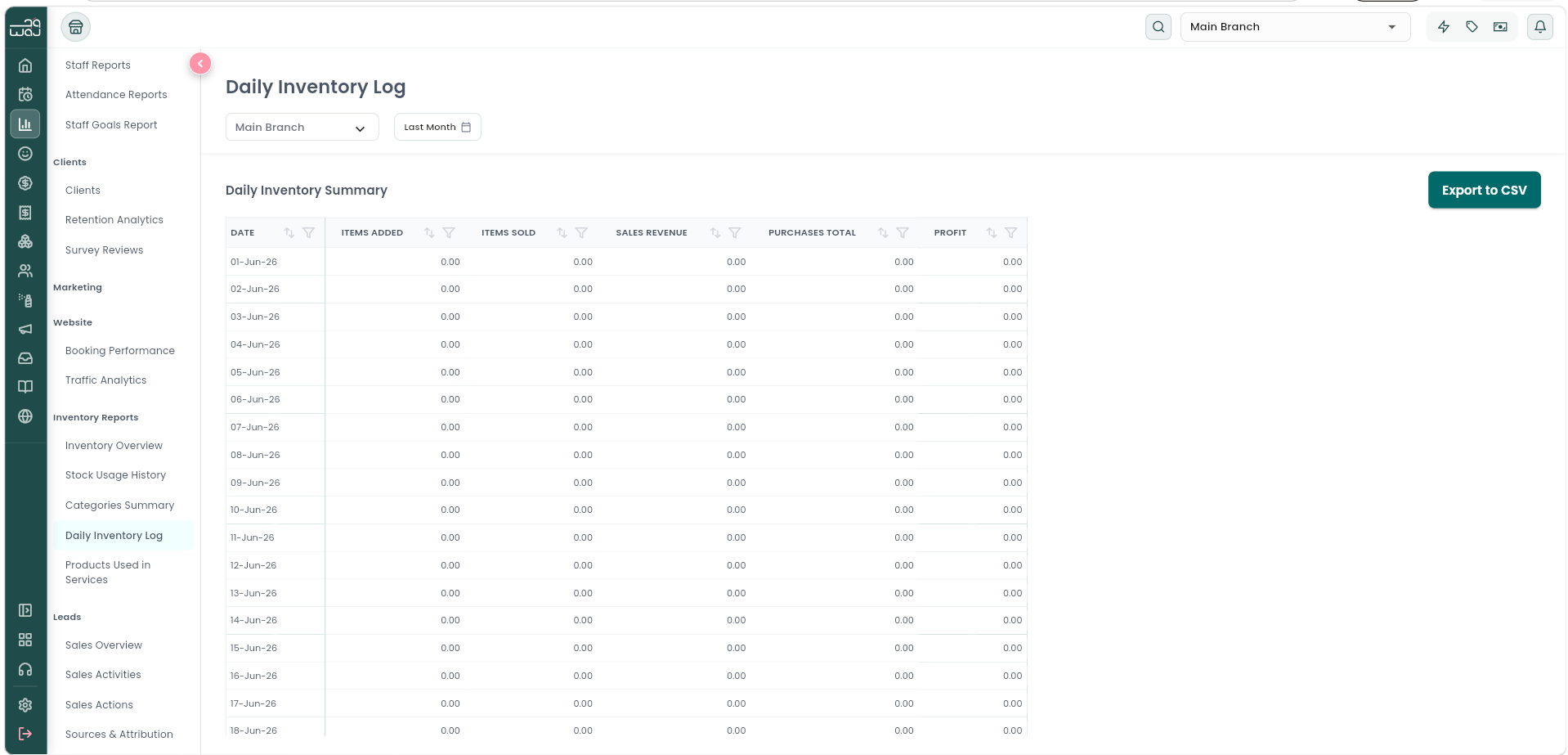Open Booking Performance report
Screen dimensions: 1568x755
(x=120, y=351)
